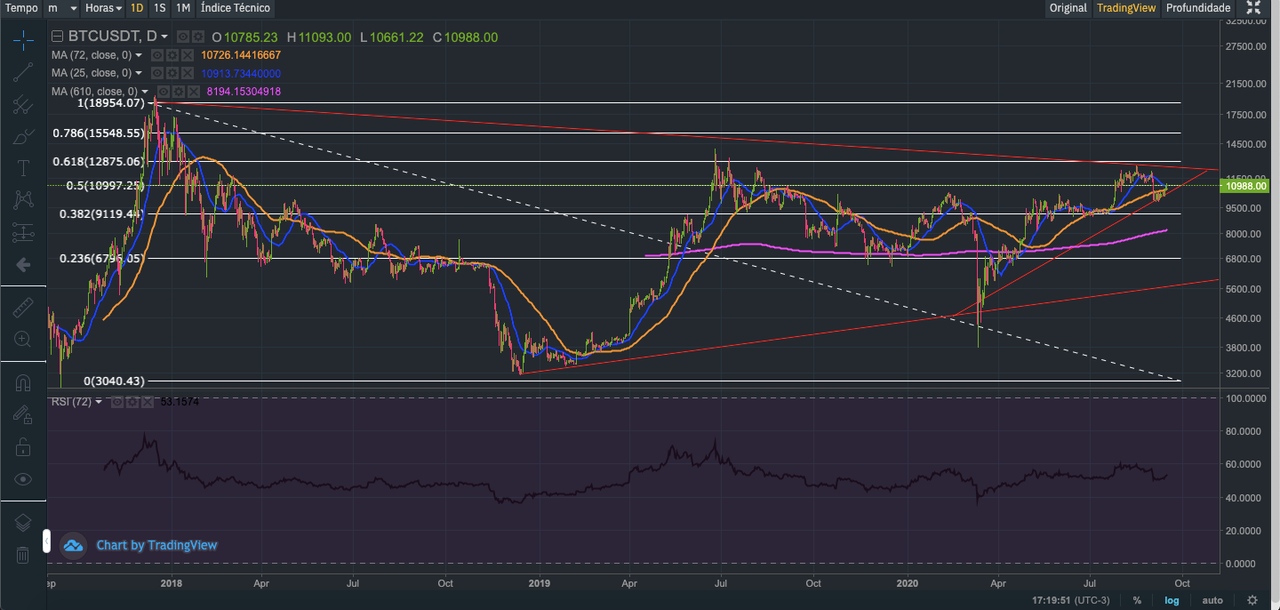Enable magnet mode in left toolbar
The image size is (1280, 610).
point(22,382)
